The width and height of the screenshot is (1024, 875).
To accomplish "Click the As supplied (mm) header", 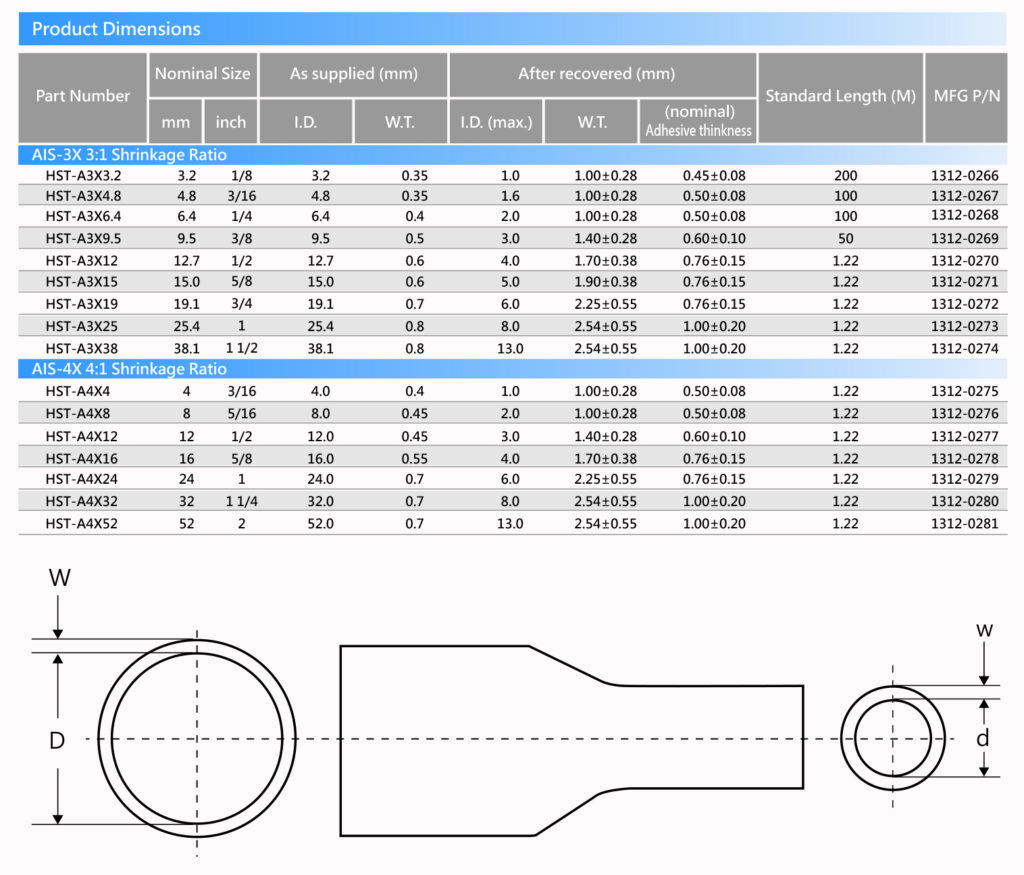I will tap(353, 74).
